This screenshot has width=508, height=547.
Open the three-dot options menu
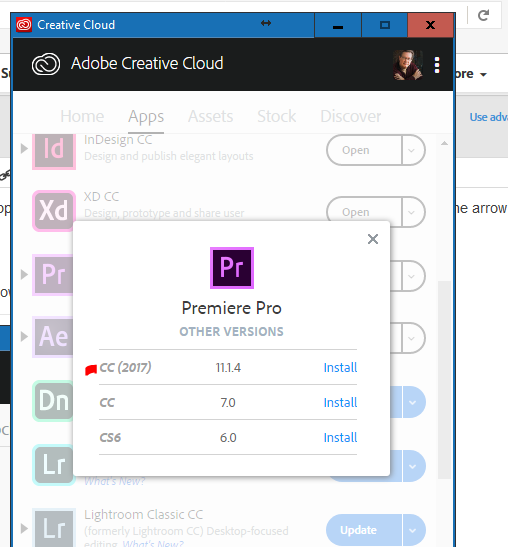click(437, 65)
